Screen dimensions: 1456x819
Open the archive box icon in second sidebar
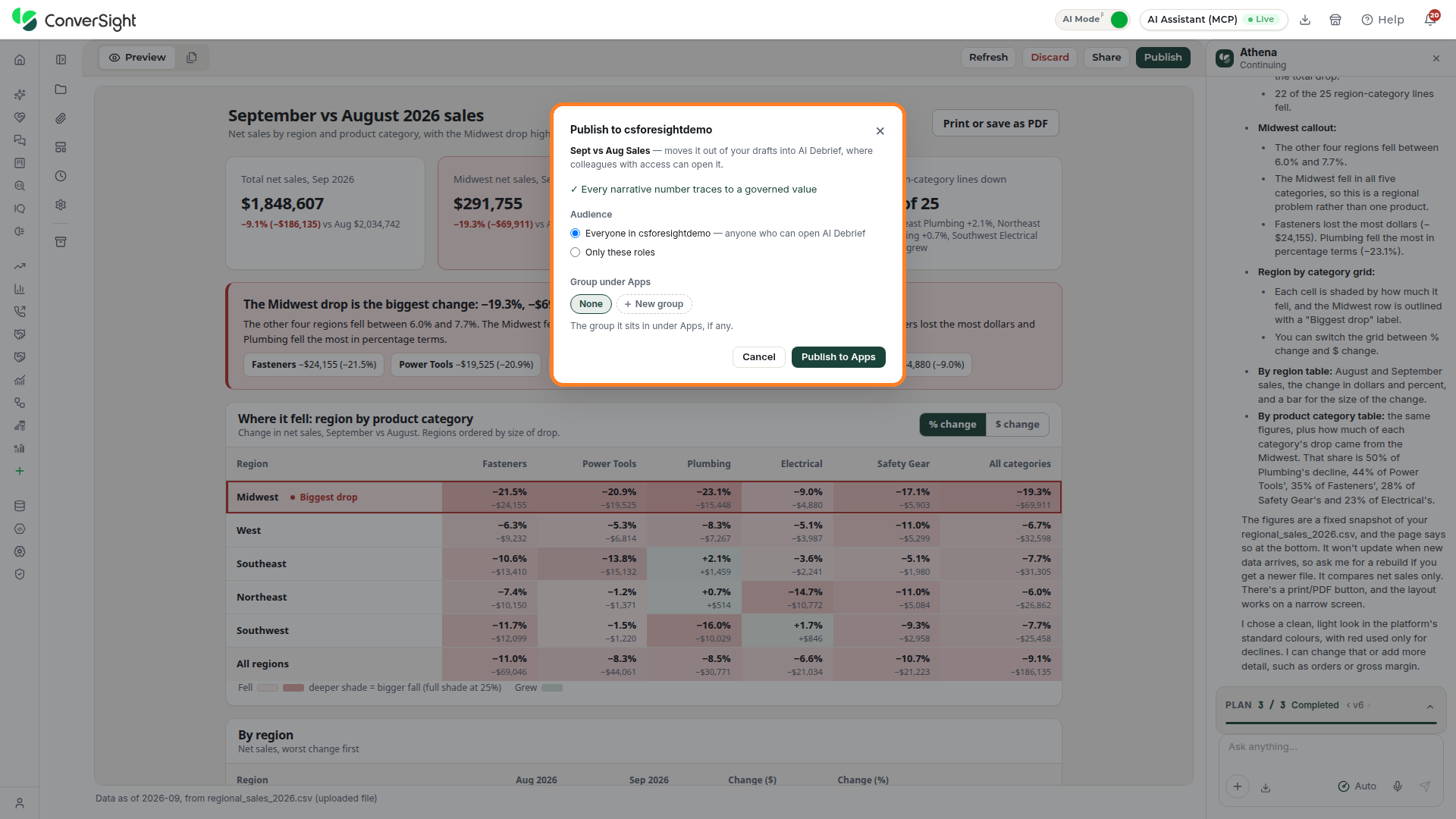61,242
